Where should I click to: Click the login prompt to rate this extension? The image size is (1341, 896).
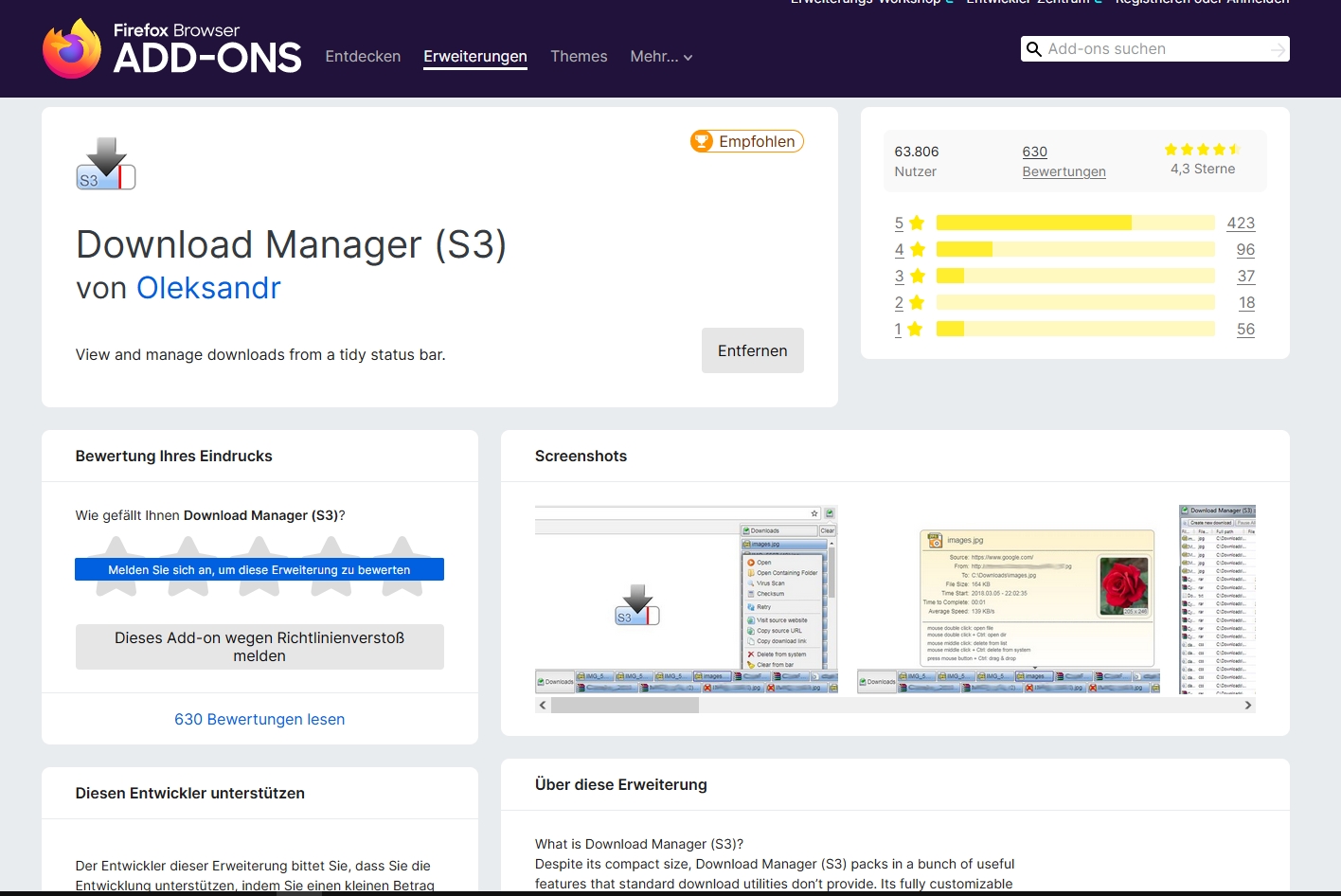click(259, 570)
